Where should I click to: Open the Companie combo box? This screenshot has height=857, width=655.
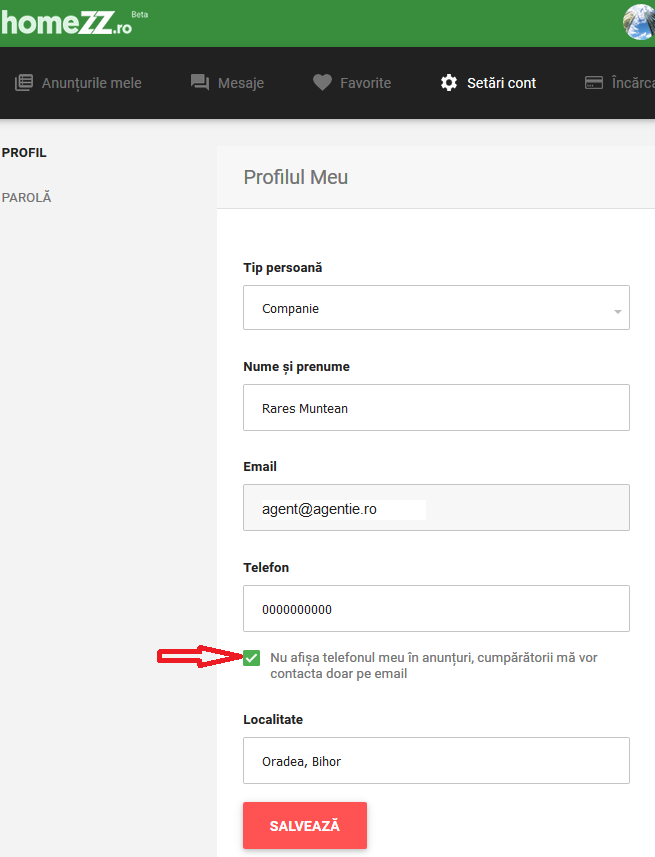436,308
